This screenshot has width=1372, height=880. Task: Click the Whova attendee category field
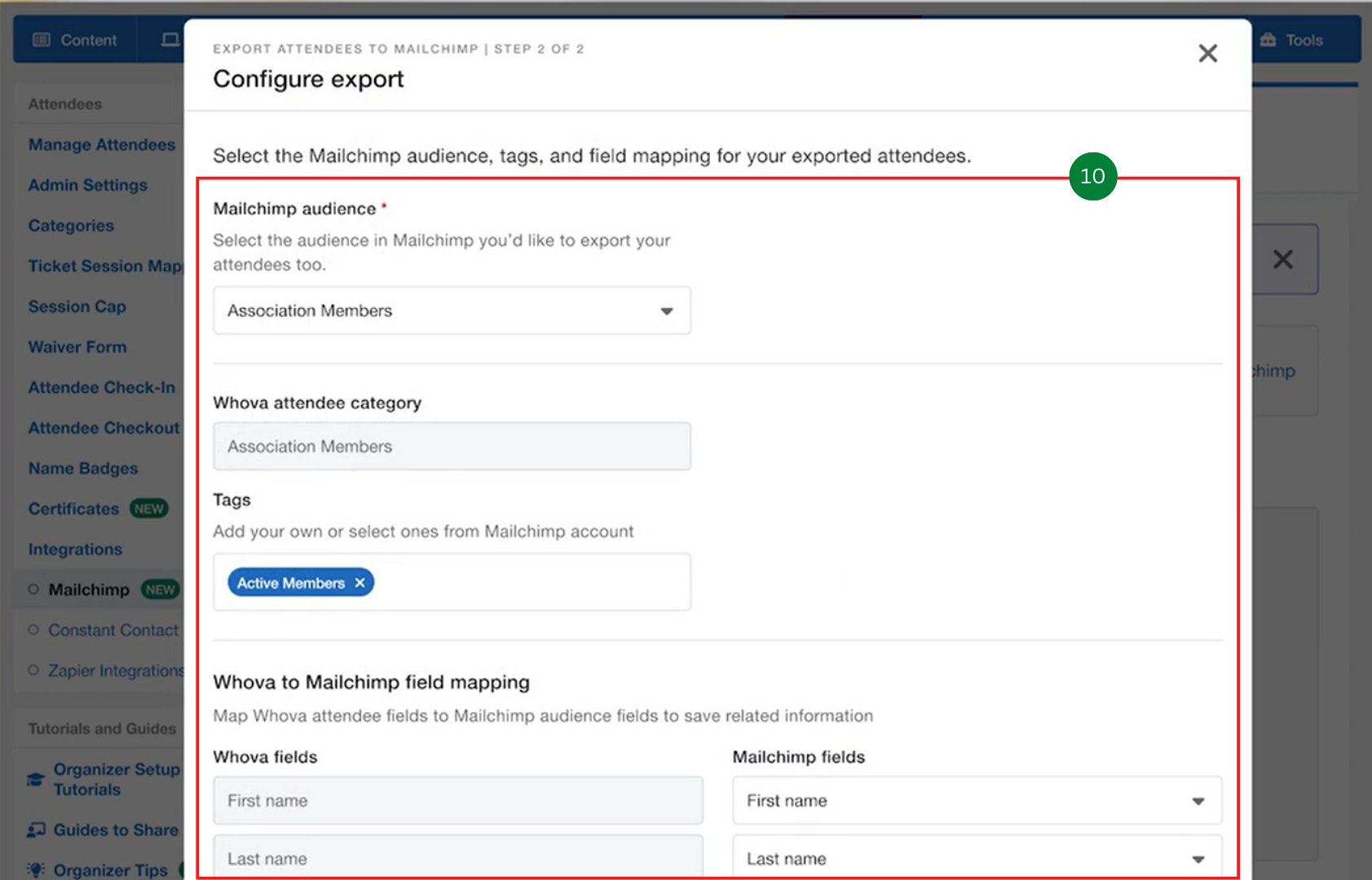coord(452,447)
